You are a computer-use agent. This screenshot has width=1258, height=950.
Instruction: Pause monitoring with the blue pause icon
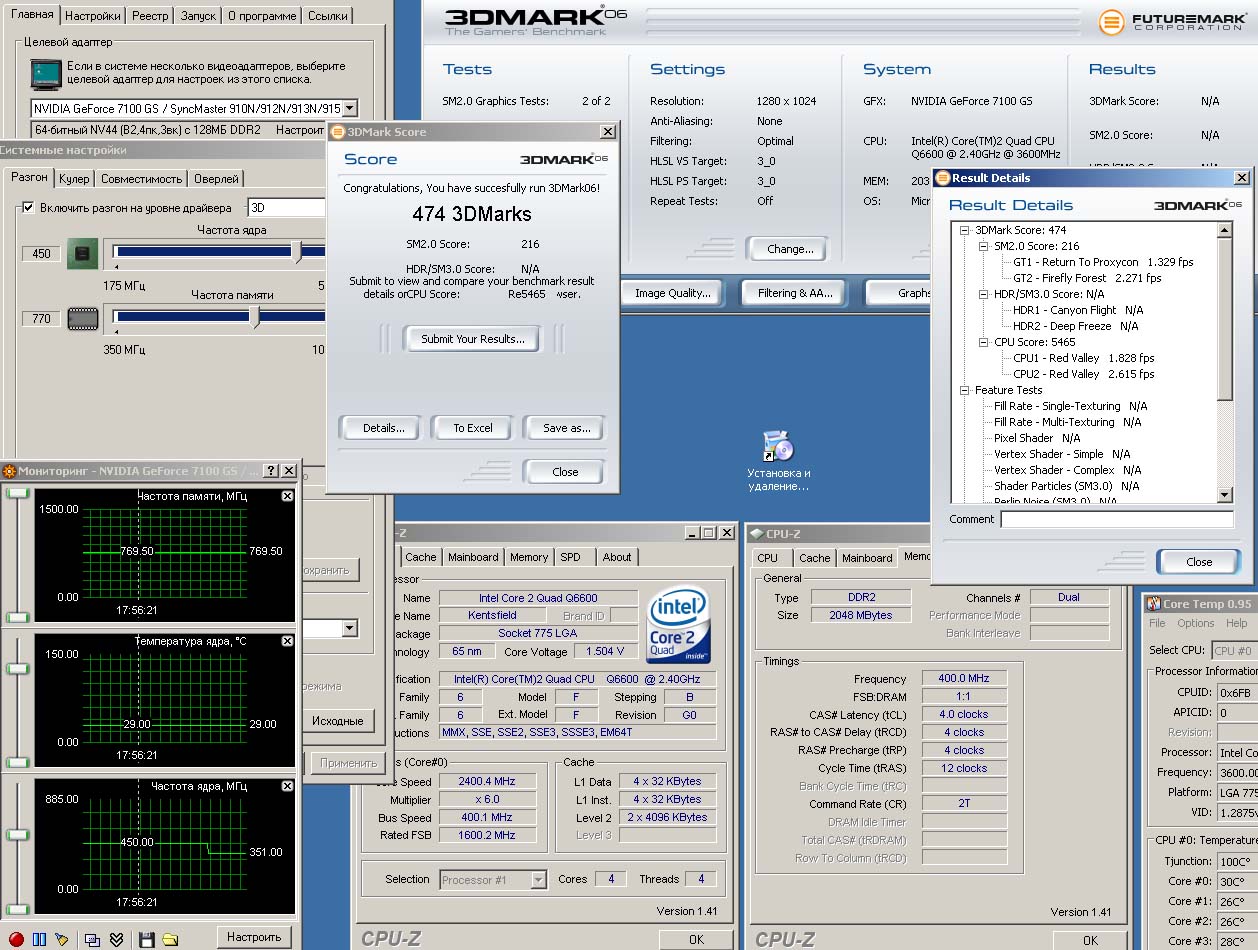pos(40,939)
